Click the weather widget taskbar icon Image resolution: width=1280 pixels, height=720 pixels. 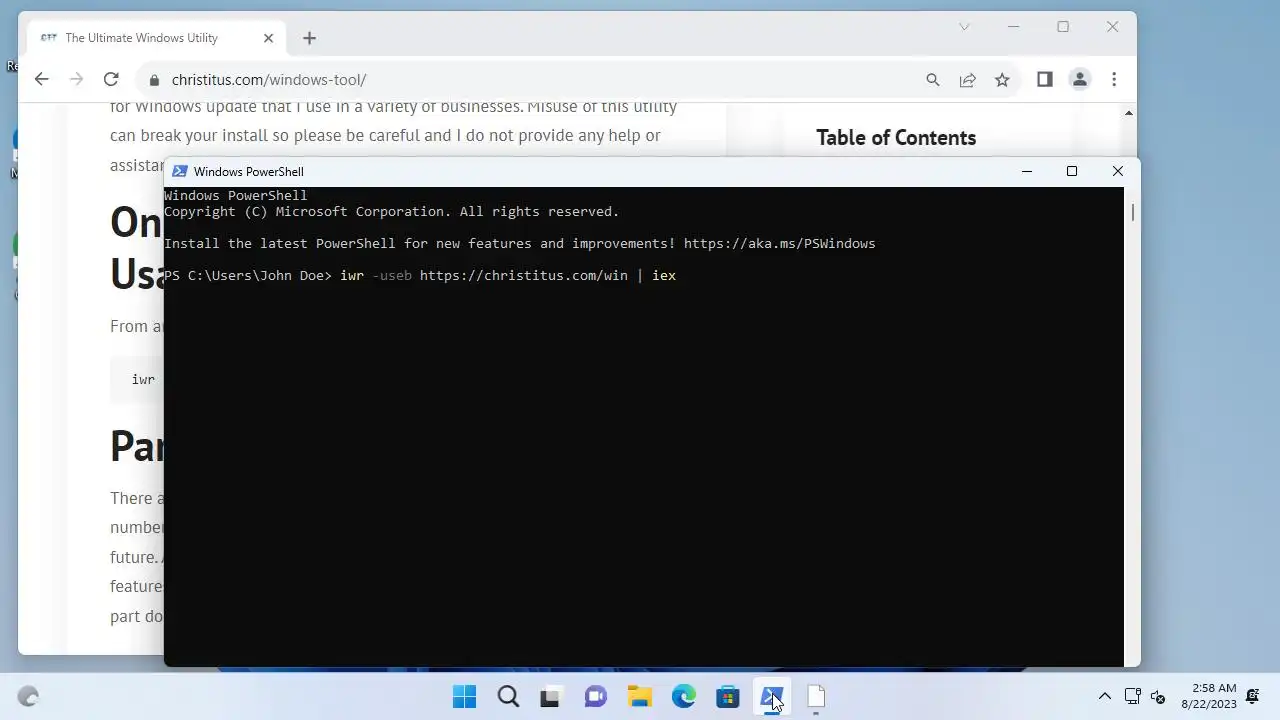point(28,697)
